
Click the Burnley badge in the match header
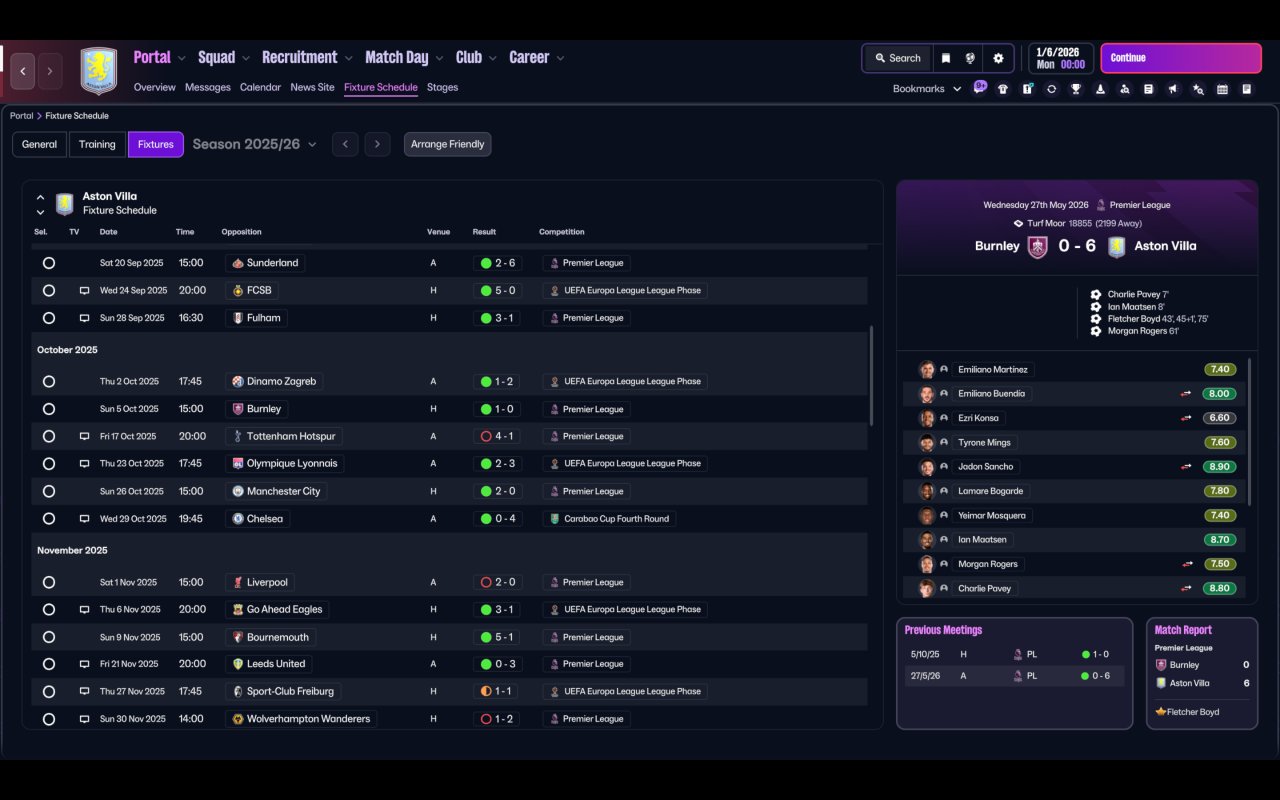[1038, 247]
